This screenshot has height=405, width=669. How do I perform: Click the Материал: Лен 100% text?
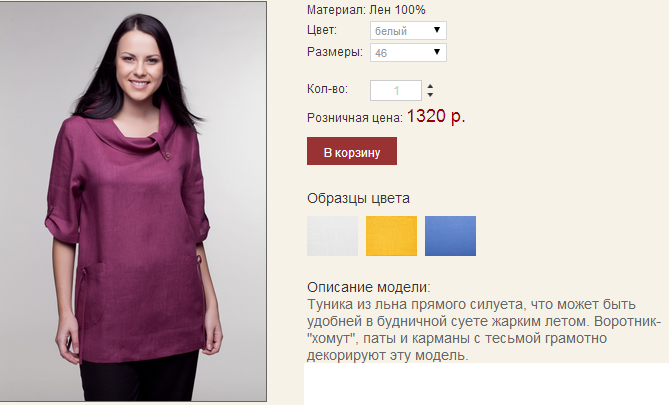(366, 10)
